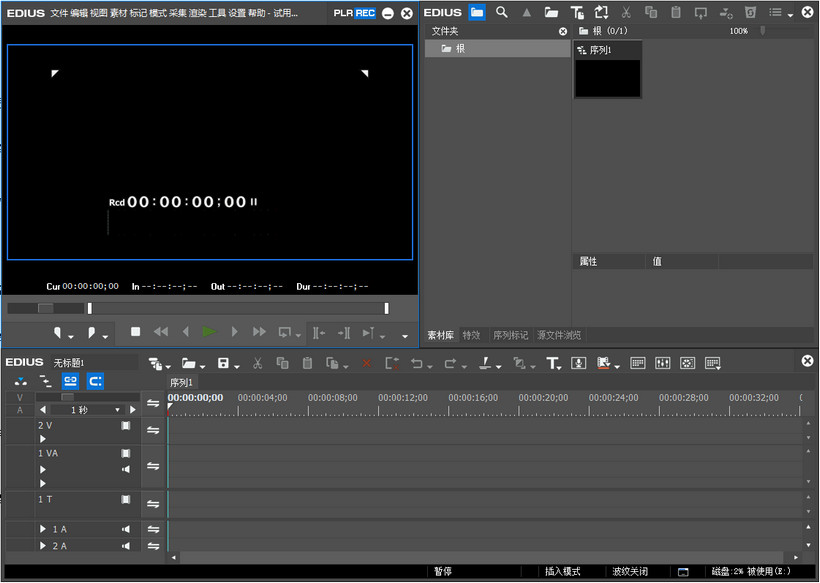
Task: Open the audio mixer icon in the timeline toolbar
Action: pyautogui.click(x=662, y=363)
